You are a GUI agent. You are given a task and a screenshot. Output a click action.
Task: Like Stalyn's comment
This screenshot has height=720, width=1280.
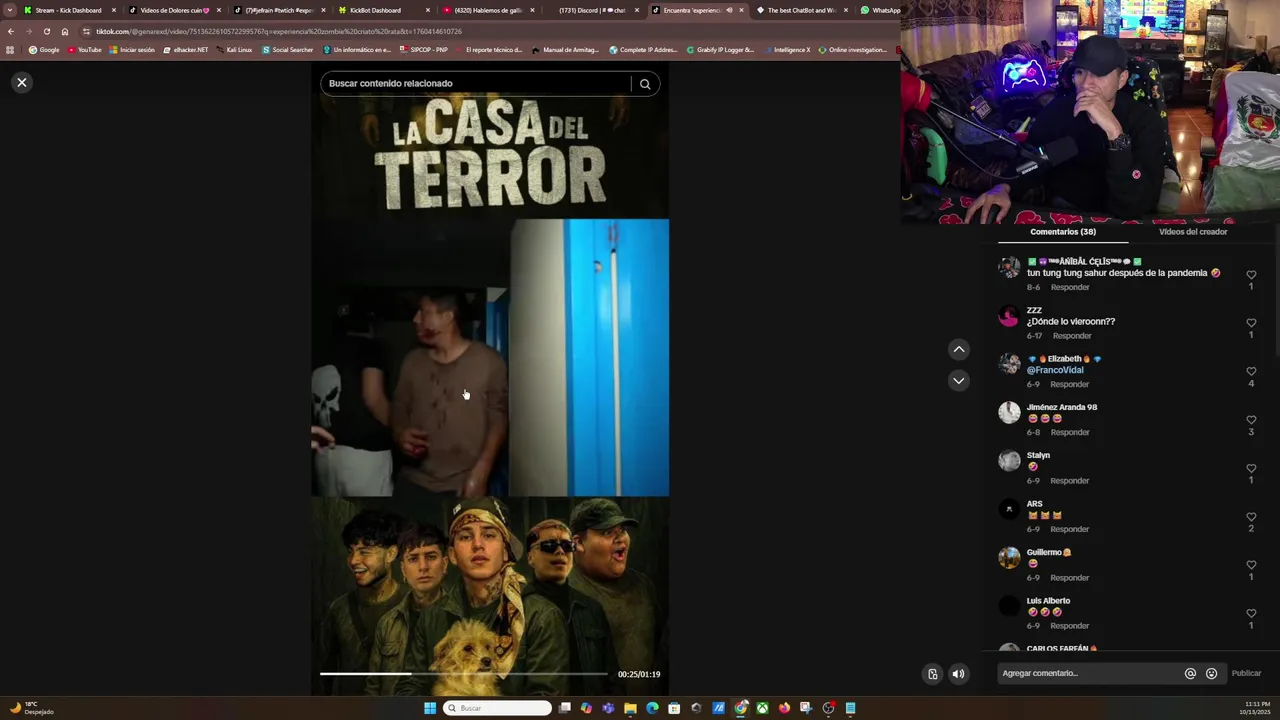[x=1251, y=468]
